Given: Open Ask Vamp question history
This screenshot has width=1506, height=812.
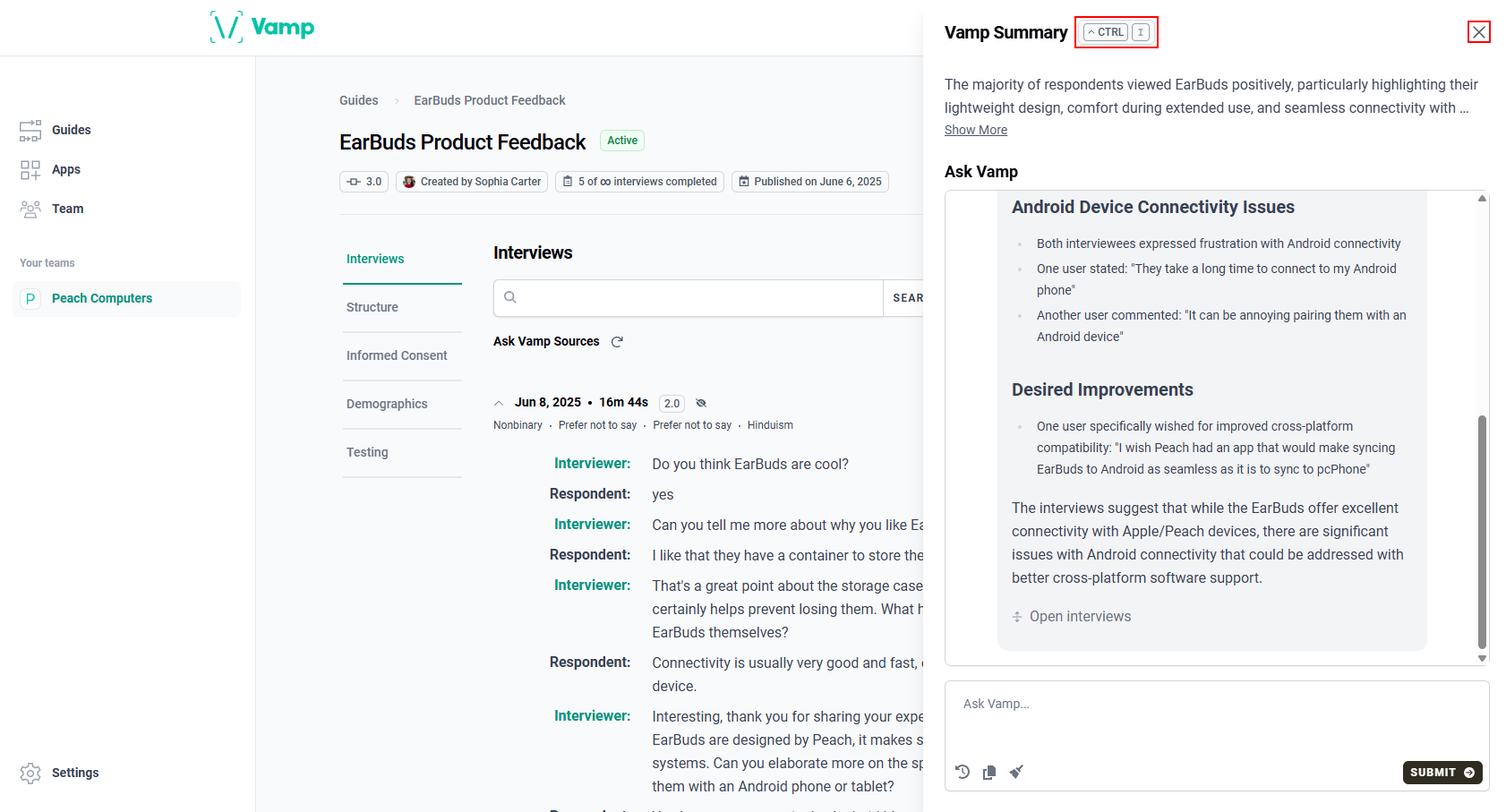Looking at the screenshot, I should 963,772.
